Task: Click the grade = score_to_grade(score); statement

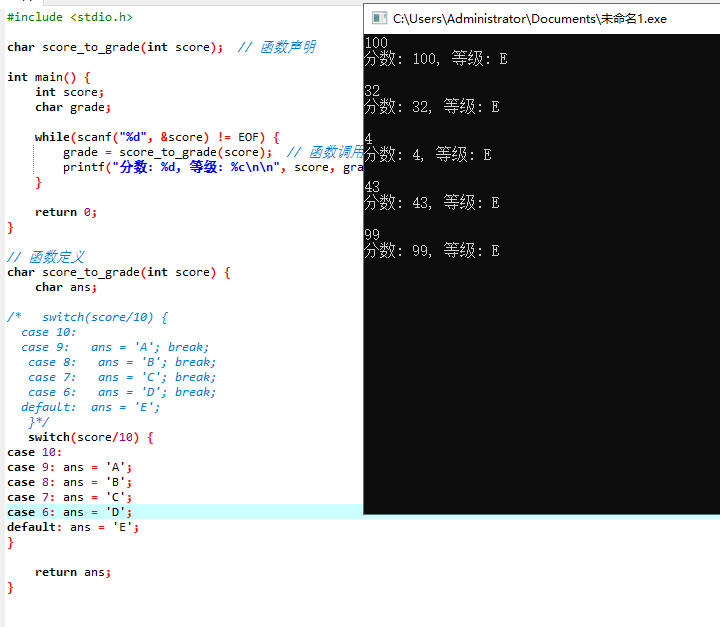Action: coord(168,153)
